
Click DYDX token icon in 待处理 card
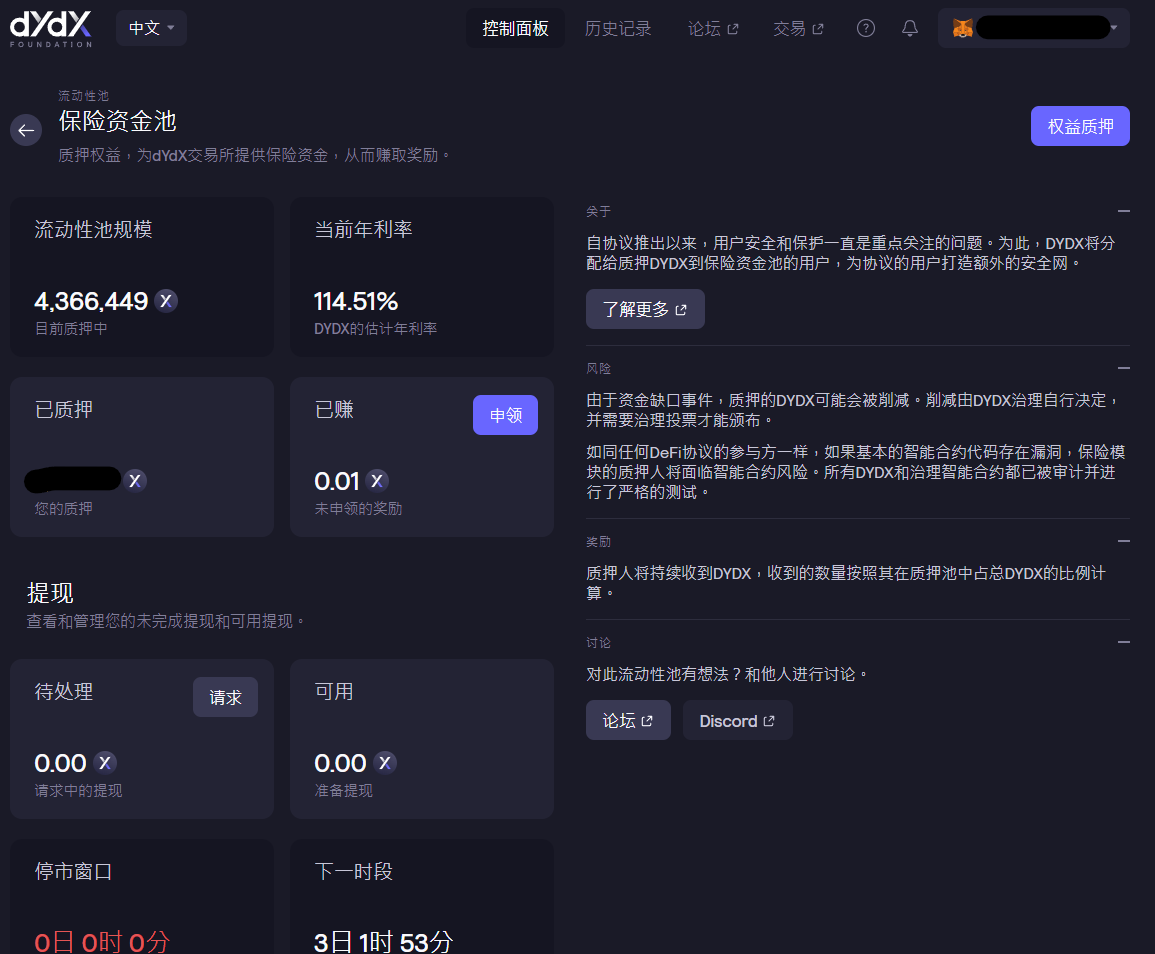click(105, 762)
